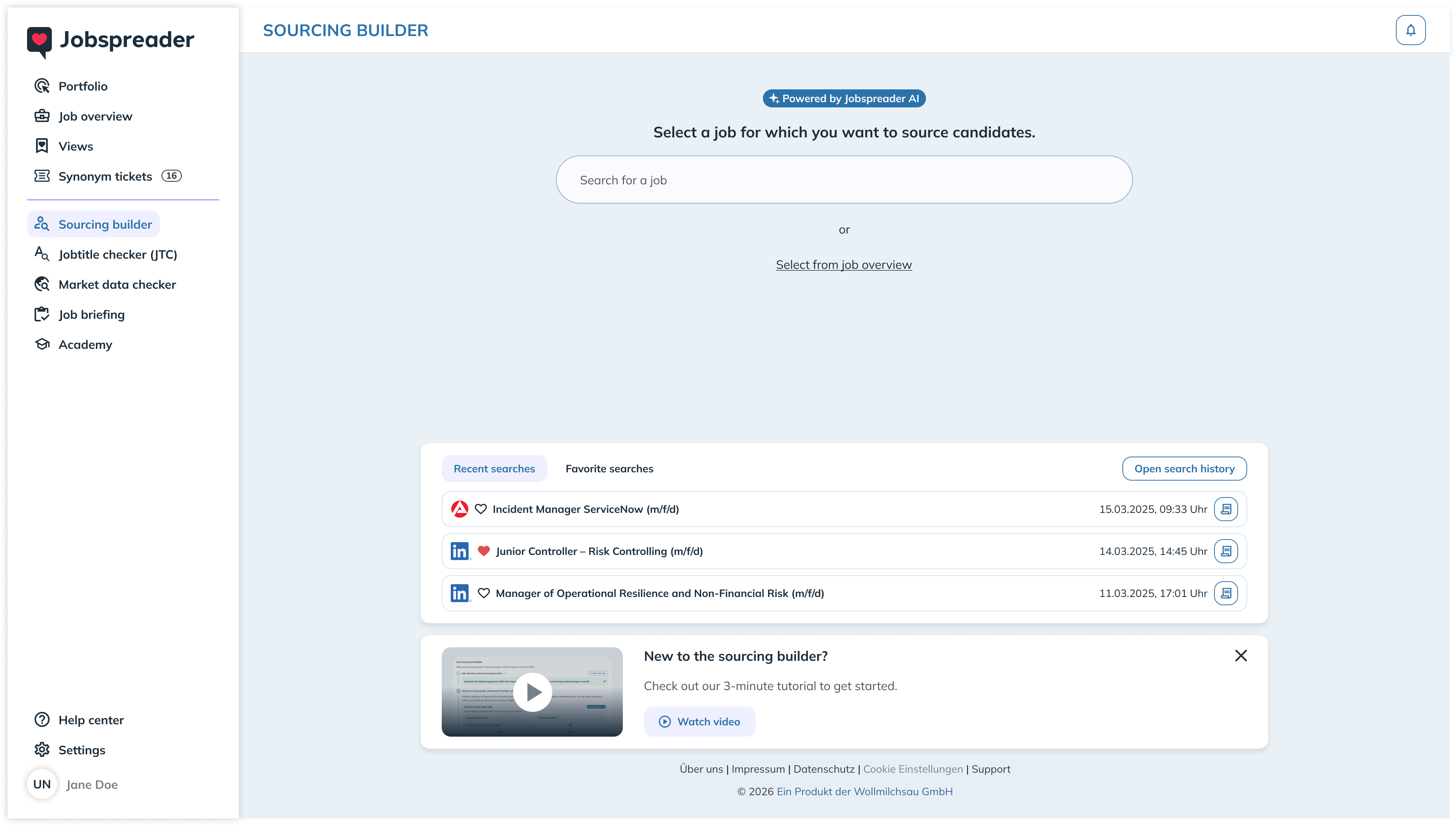Click the Jobtitle checker icon
The height and width of the screenshot is (826, 1456).
click(42, 254)
